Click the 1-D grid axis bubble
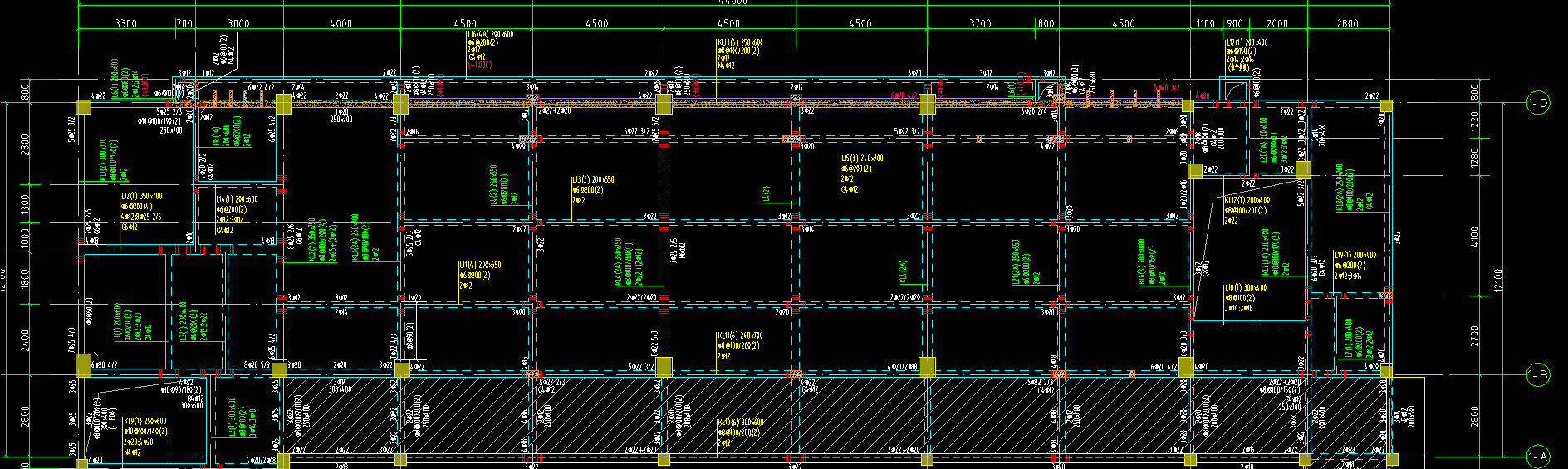This screenshot has width=1568, height=469. (x=1537, y=105)
